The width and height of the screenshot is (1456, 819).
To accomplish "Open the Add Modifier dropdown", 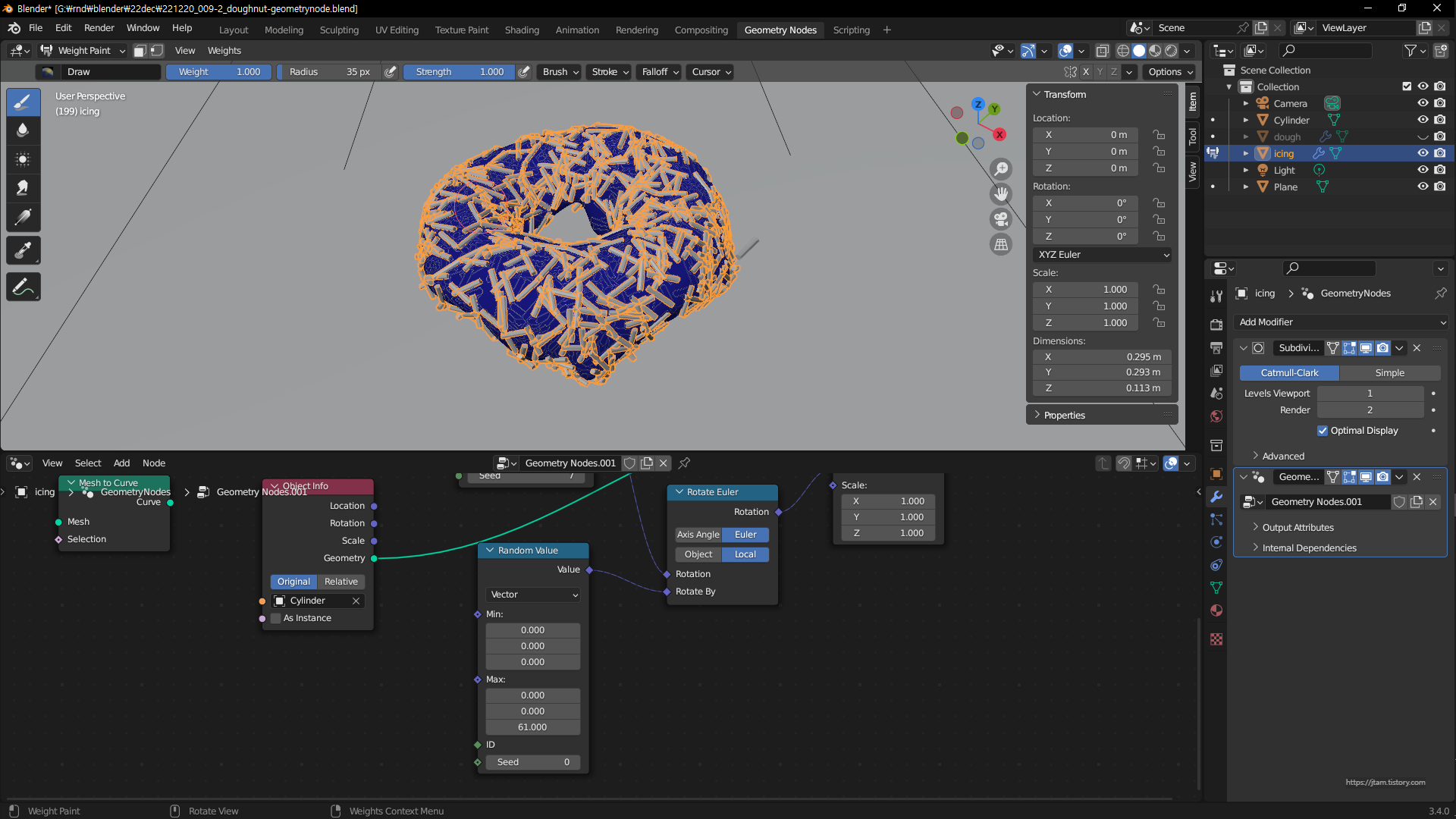I will pos(1341,322).
